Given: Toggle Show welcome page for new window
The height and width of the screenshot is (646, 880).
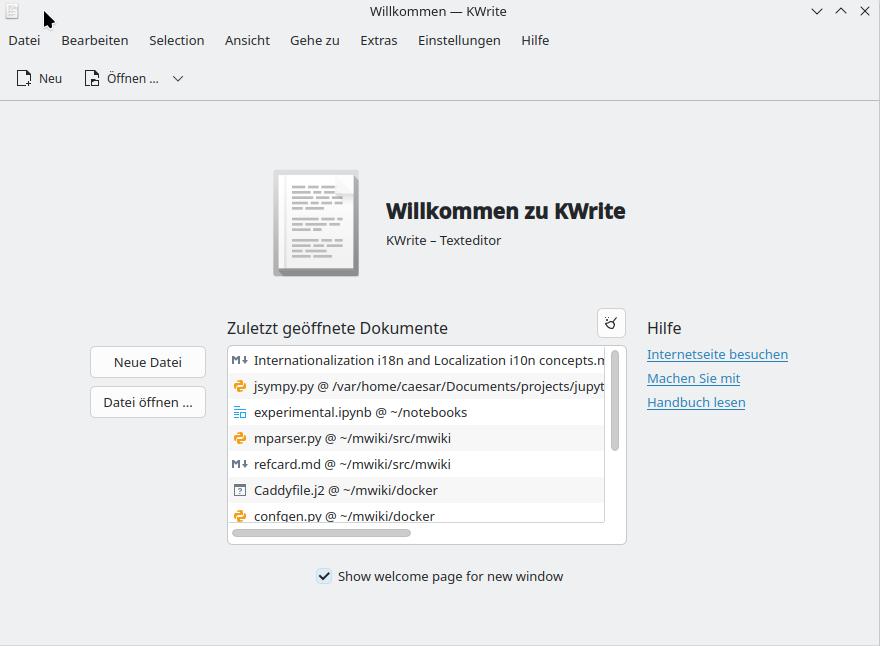Looking at the screenshot, I should pyautogui.click(x=324, y=576).
